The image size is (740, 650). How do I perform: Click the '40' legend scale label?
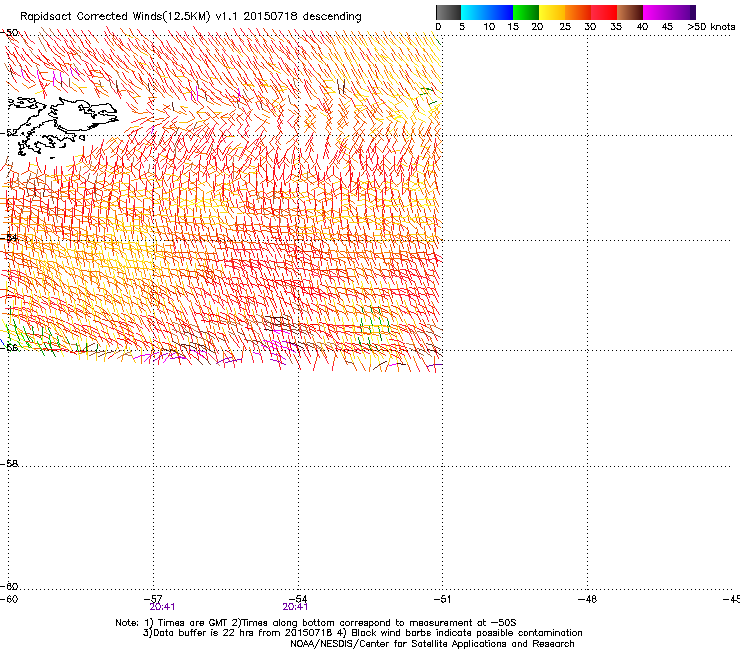642,27
